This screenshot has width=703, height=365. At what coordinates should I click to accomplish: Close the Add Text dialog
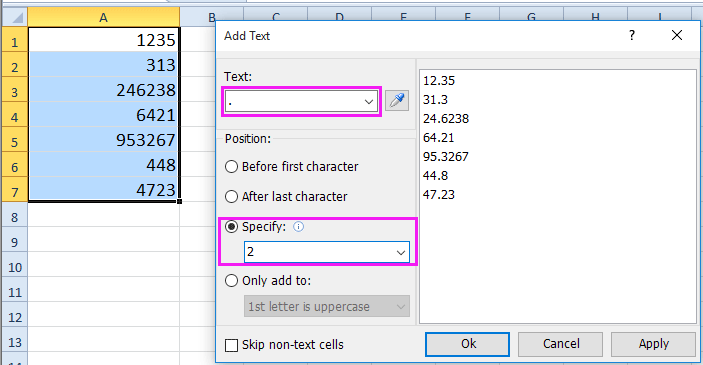[x=677, y=35]
